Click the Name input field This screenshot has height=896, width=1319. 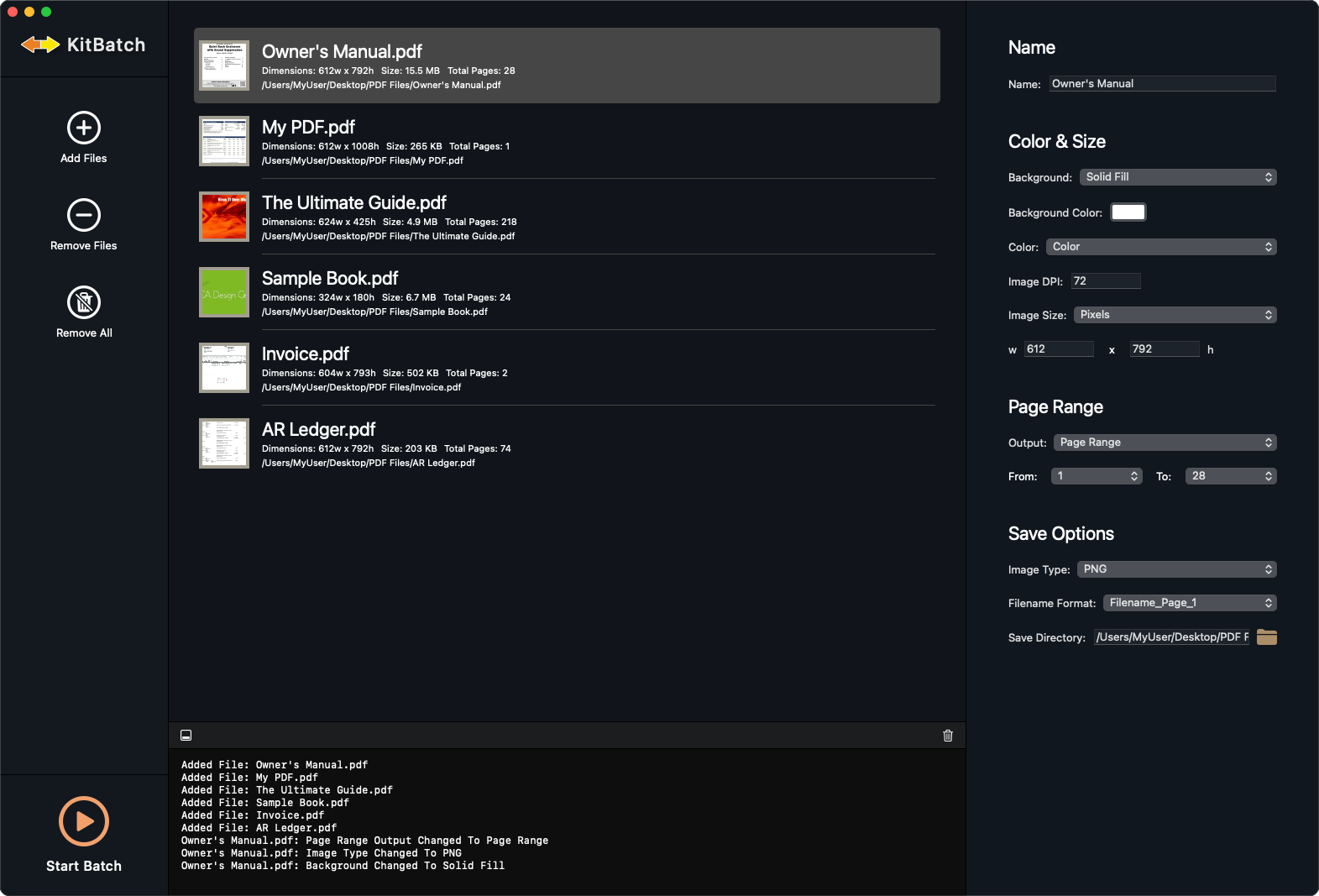tap(1162, 84)
